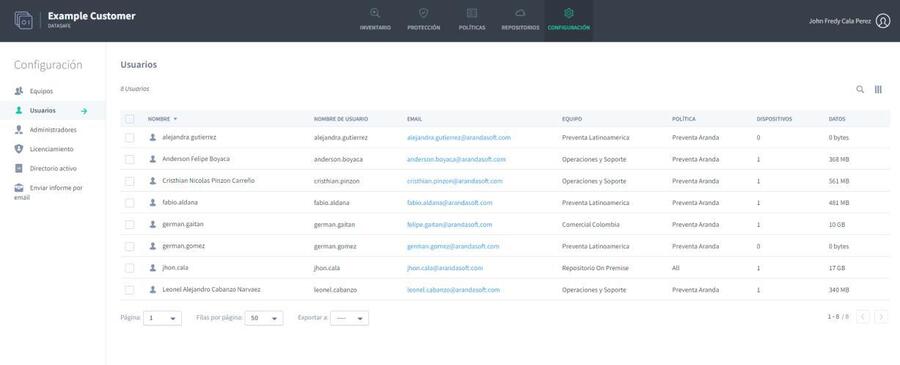Viewport: 900px width, 365px height.
Task: Click the Repositorio On Premise cell
Action: [595, 268]
